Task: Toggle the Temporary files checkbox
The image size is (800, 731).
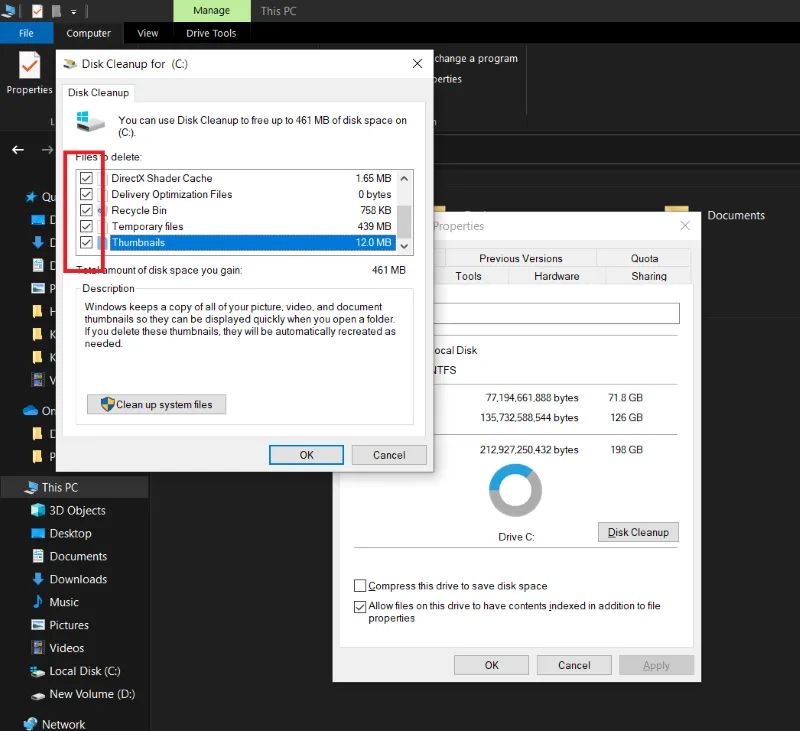Action: click(87, 226)
